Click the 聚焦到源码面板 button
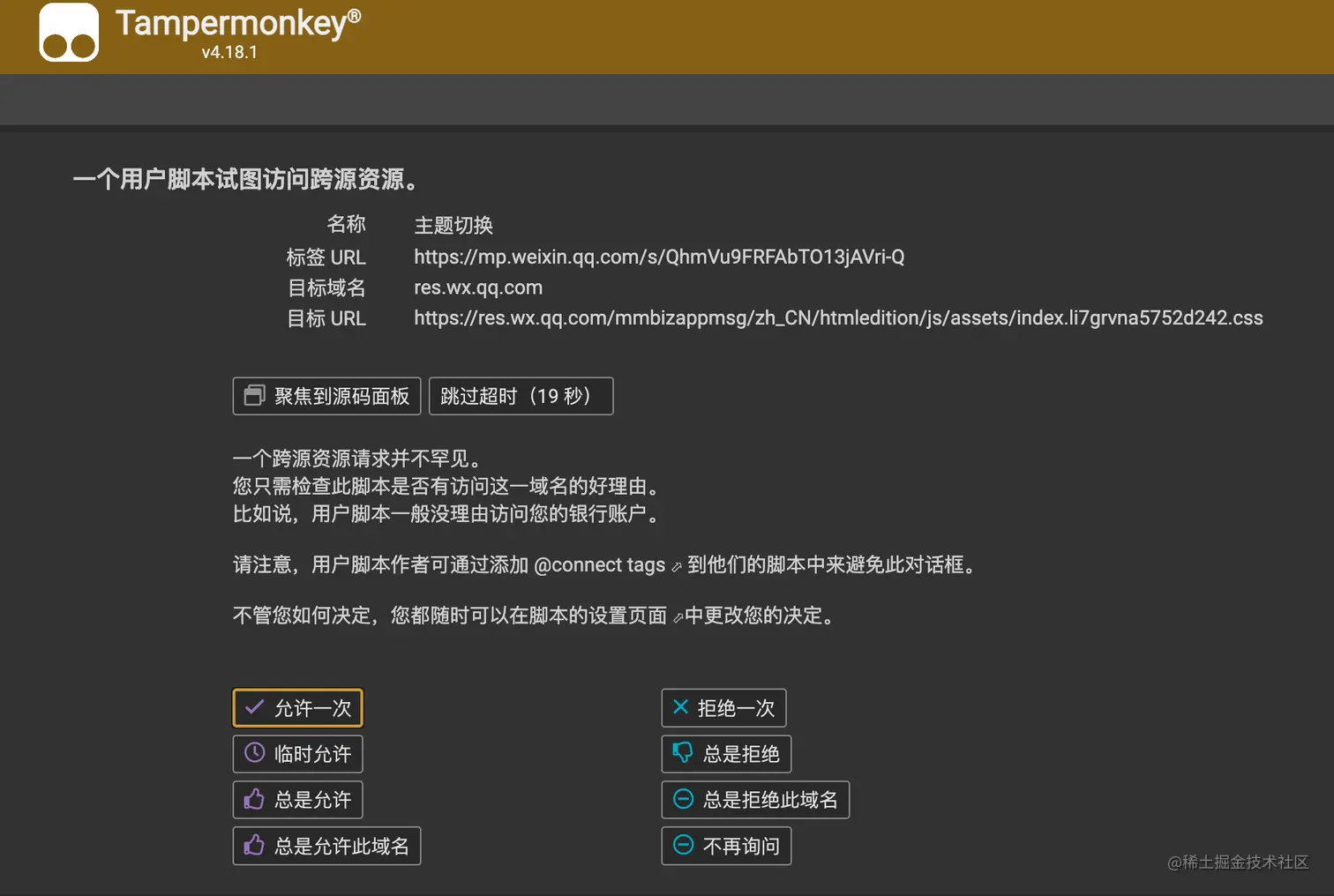The width and height of the screenshot is (1334, 896). [x=326, y=396]
